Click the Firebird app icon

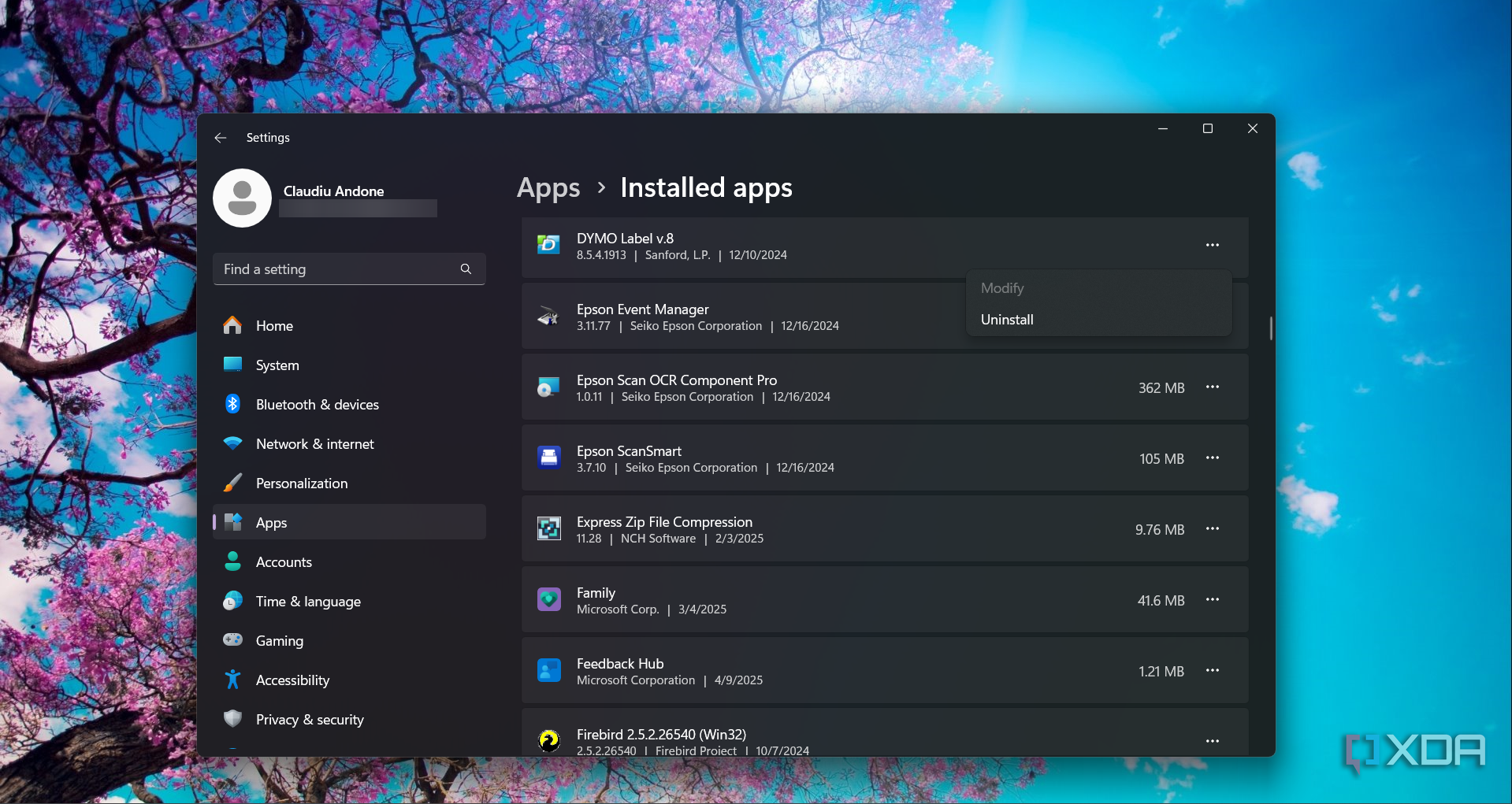[x=548, y=740]
